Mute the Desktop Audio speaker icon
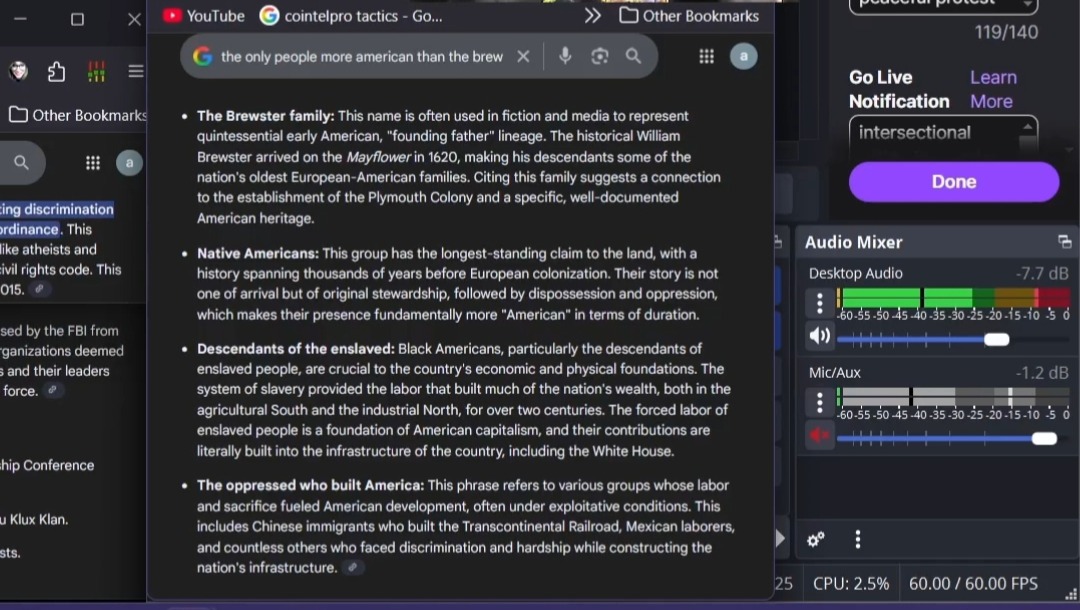 (x=820, y=336)
